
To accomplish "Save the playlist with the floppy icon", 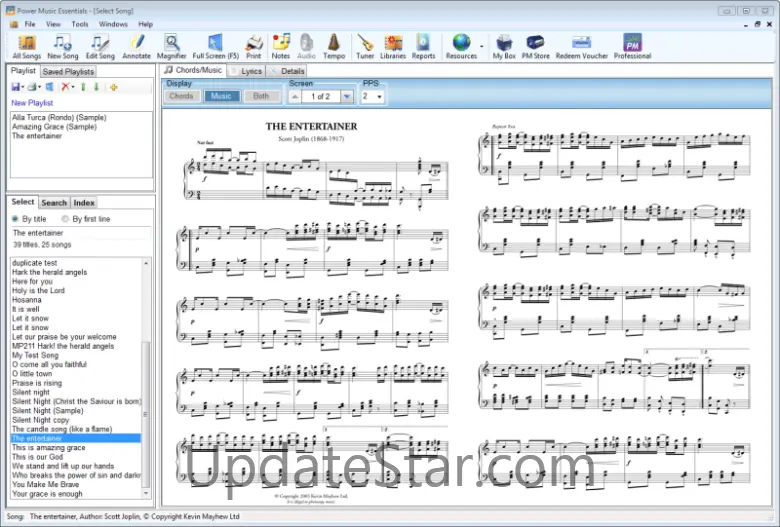I will click(15, 87).
